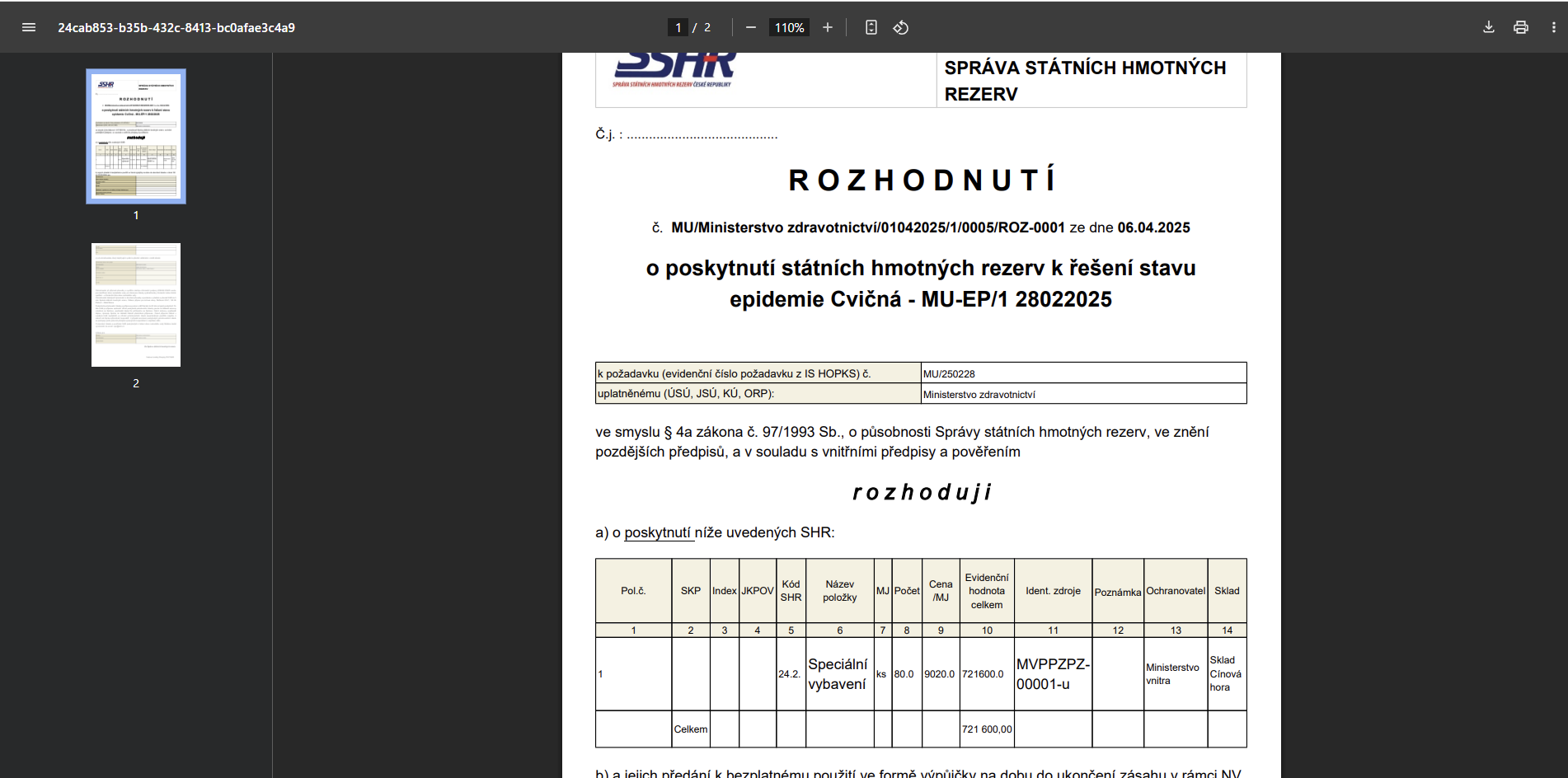The width and height of the screenshot is (1568, 778).
Task: Download the PDF file
Action: (x=1489, y=27)
